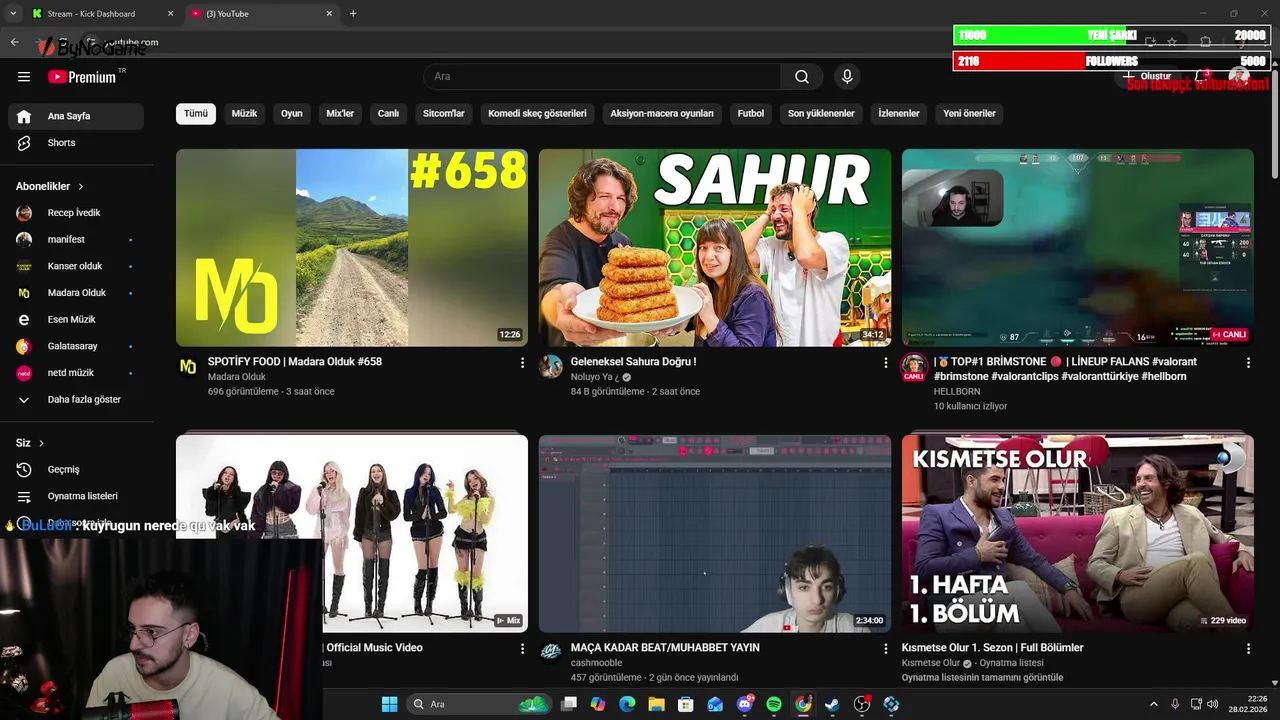Image resolution: width=1280 pixels, height=720 pixels.
Task: Select Komedi skeç gösterileri chip
Action: pos(537,113)
